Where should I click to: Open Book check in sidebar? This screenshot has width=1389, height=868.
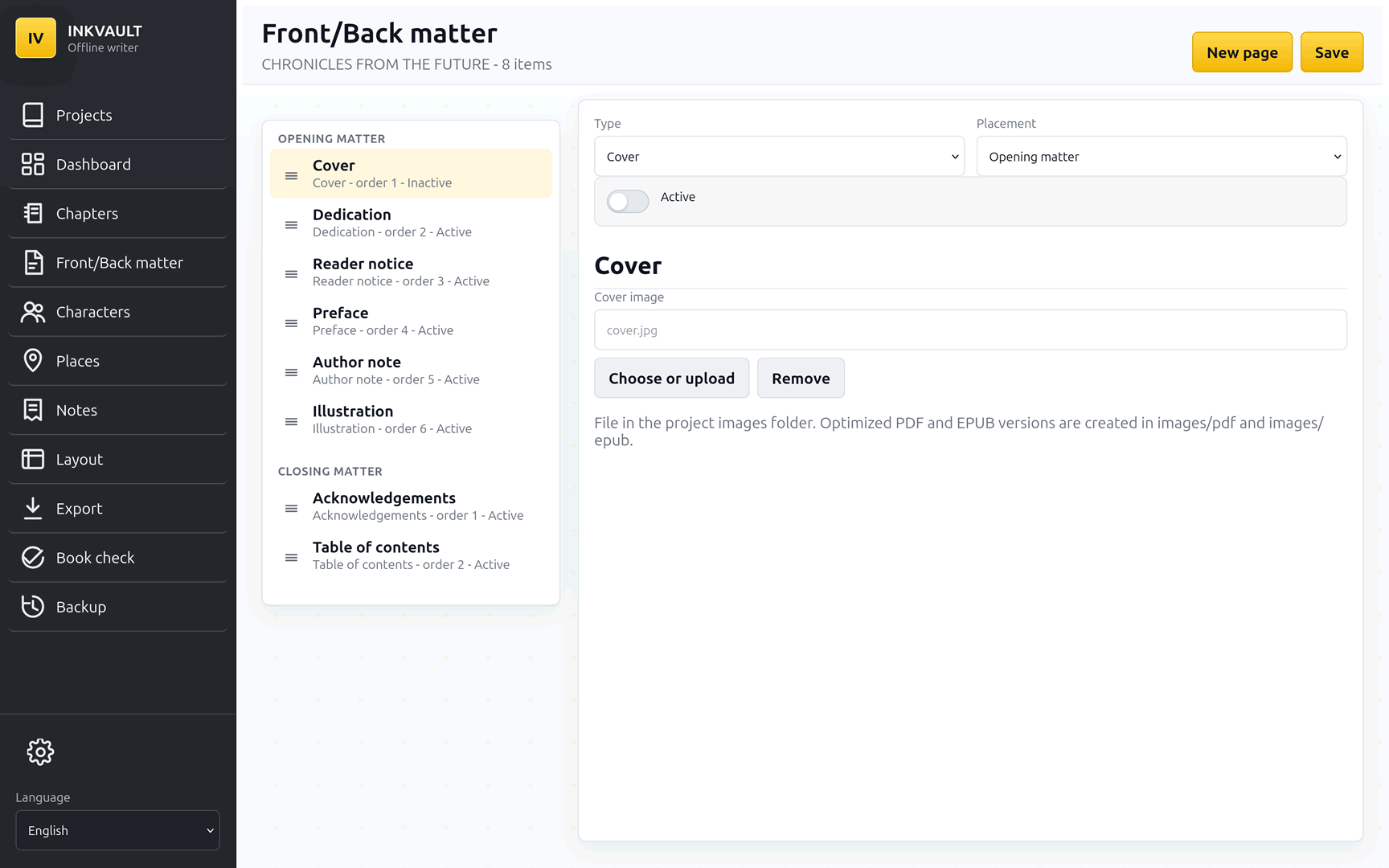point(117,557)
